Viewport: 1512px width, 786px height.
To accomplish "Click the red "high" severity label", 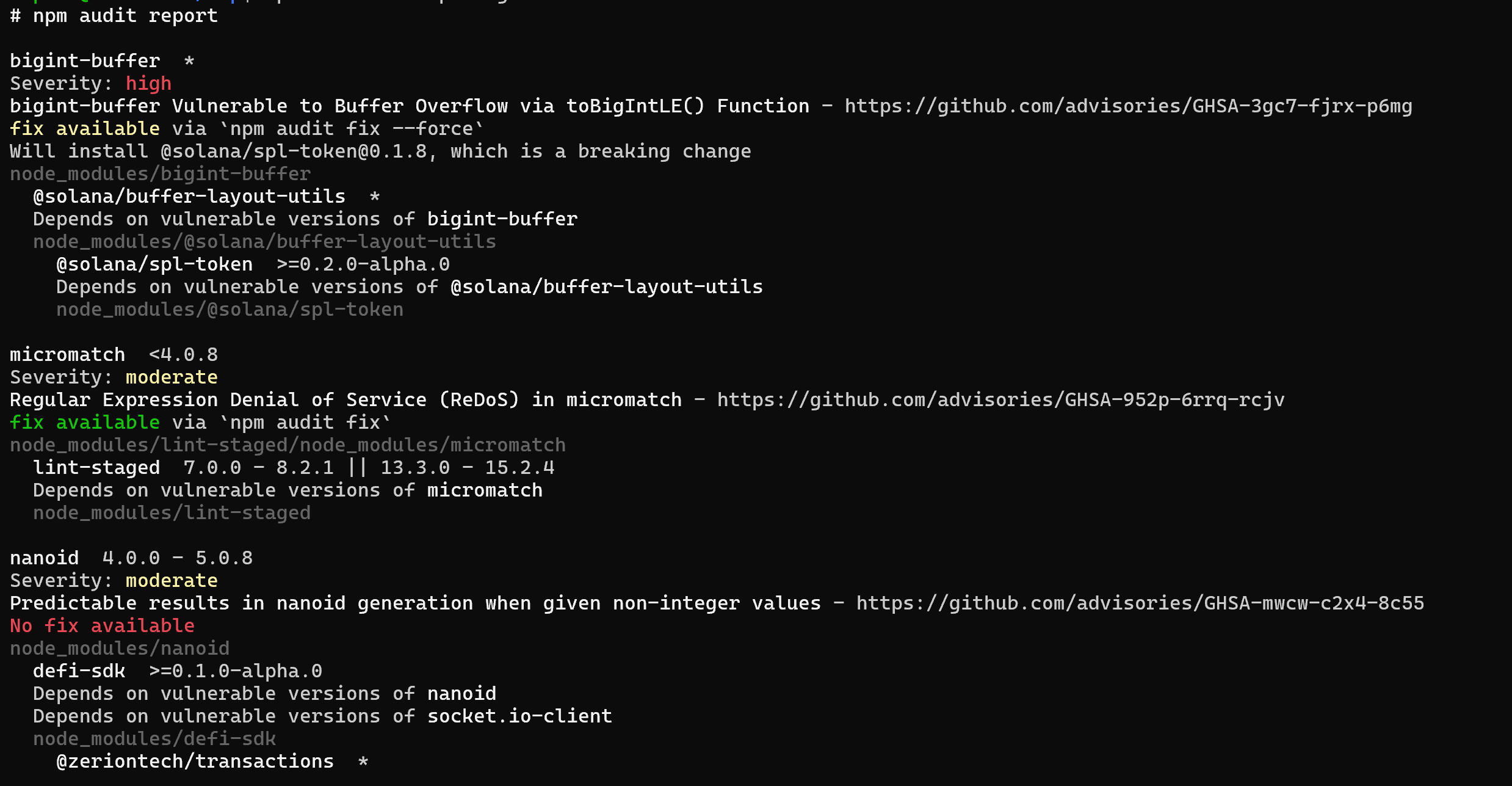I will [148, 84].
